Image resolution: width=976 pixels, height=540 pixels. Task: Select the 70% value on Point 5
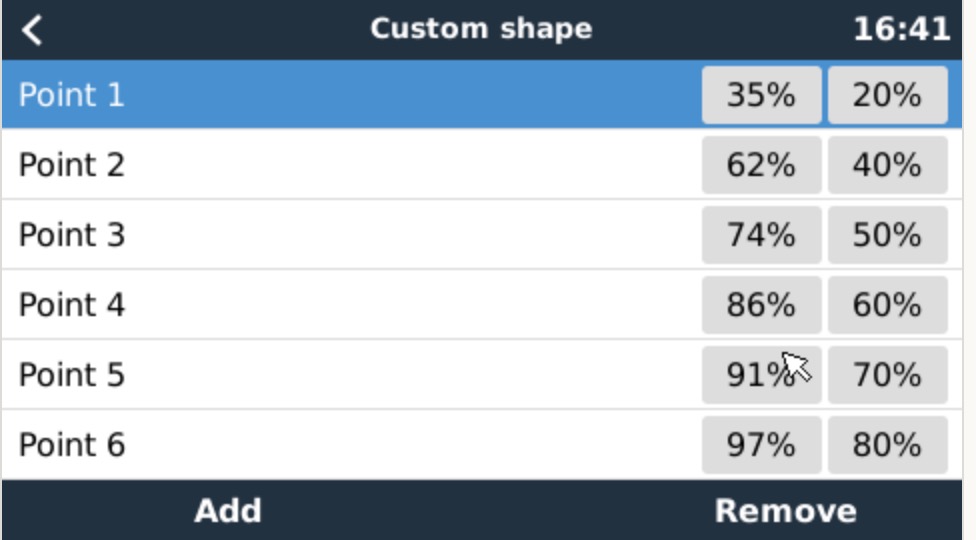coord(888,375)
